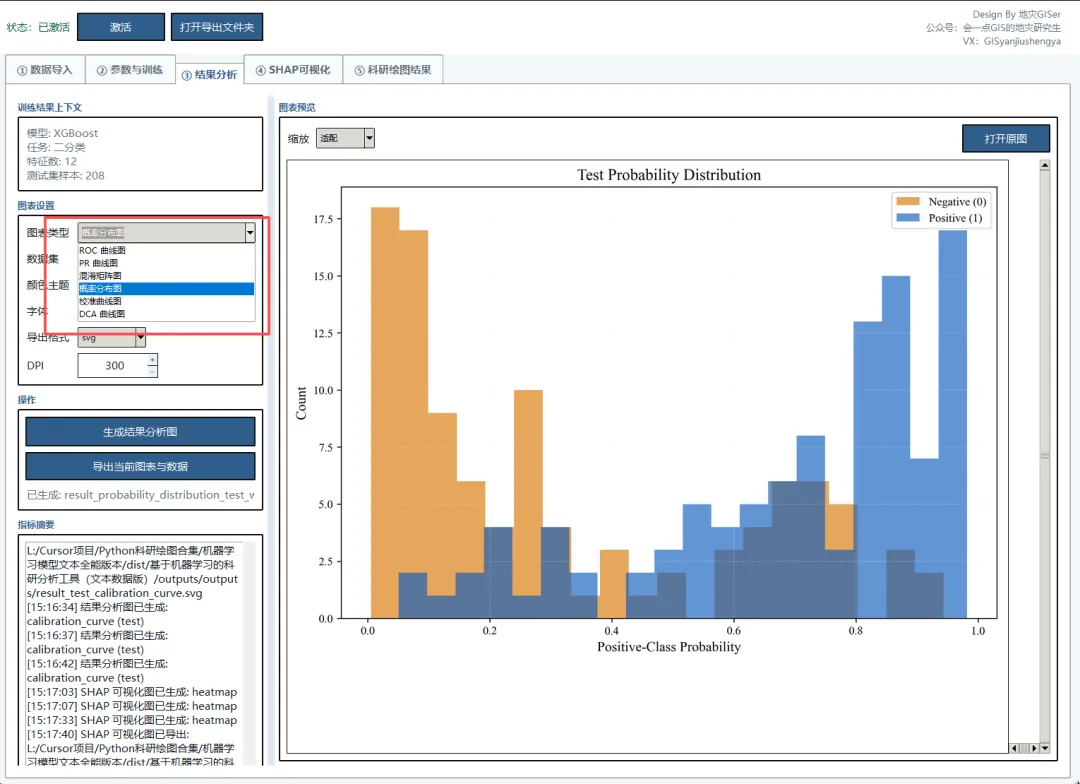1080x784 pixels.
Task: Click 导出当前图表与数据 button
Action: click(x=141, y=466)
